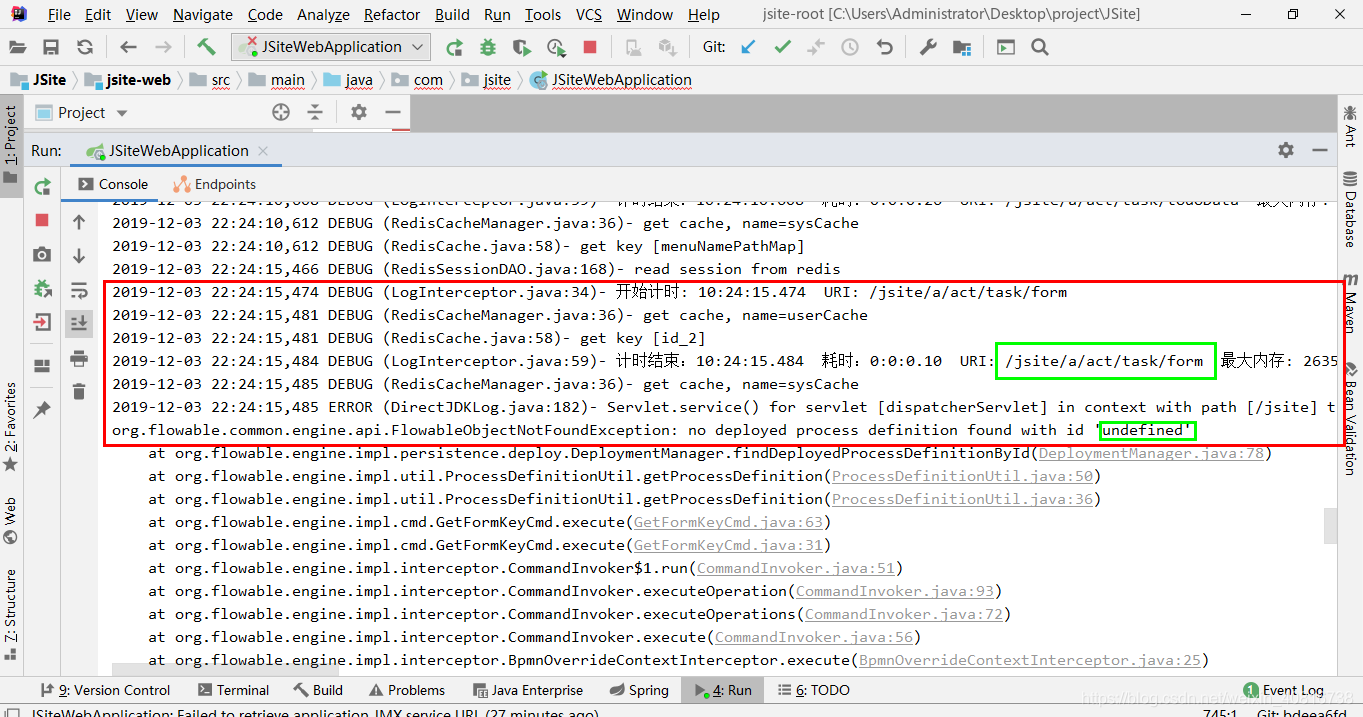The image size is (1363, 717).
Task: Collapse all in the Project panel
Action: click(x=315, y=113)
